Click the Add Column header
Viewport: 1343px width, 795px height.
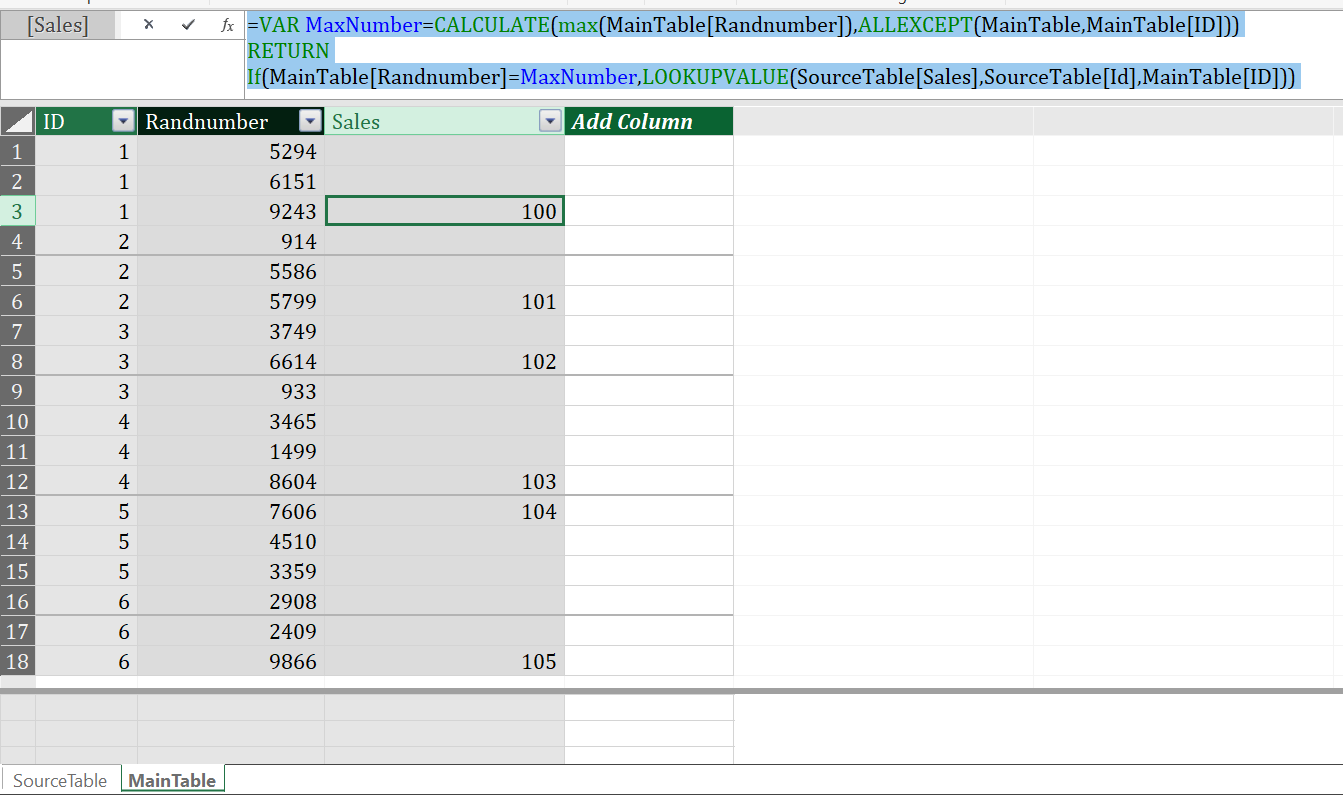(x=649, y=121)
